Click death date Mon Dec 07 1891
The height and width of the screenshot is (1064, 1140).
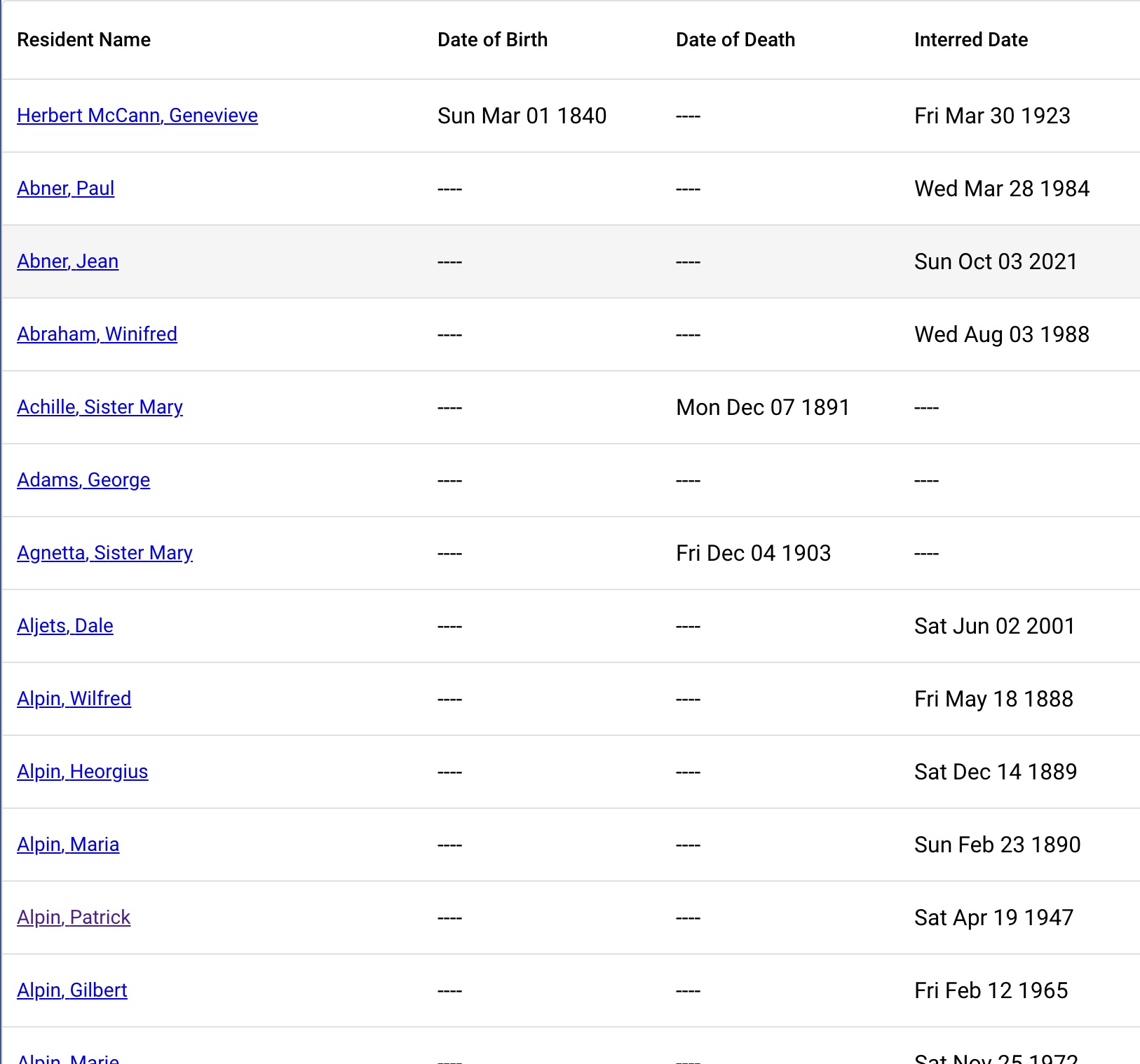coord(763,407)
